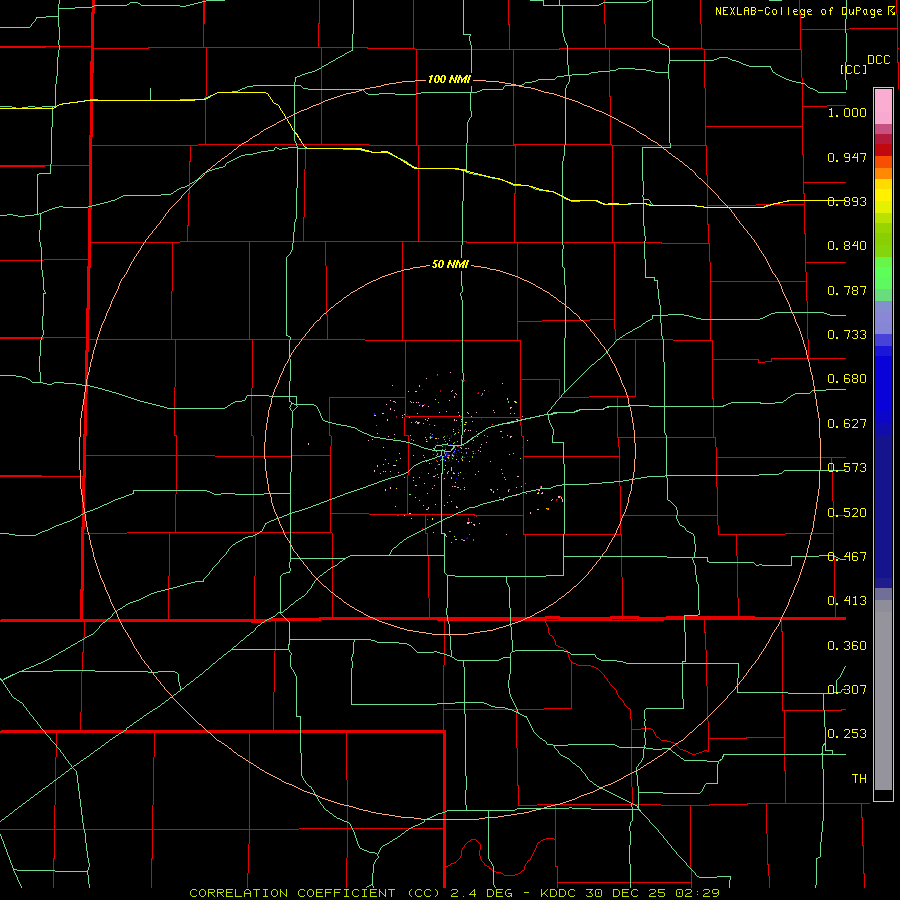The image size is (900, 900).
Task: Click the 0.893 value on the color scale
Action: point(847,201)
